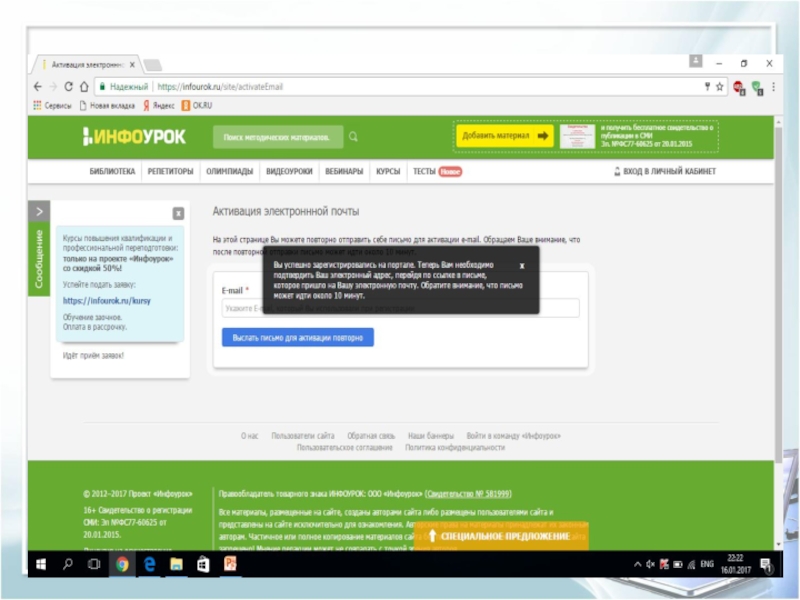
Task: Open a new browser tab
Action: tap(153, 65)
